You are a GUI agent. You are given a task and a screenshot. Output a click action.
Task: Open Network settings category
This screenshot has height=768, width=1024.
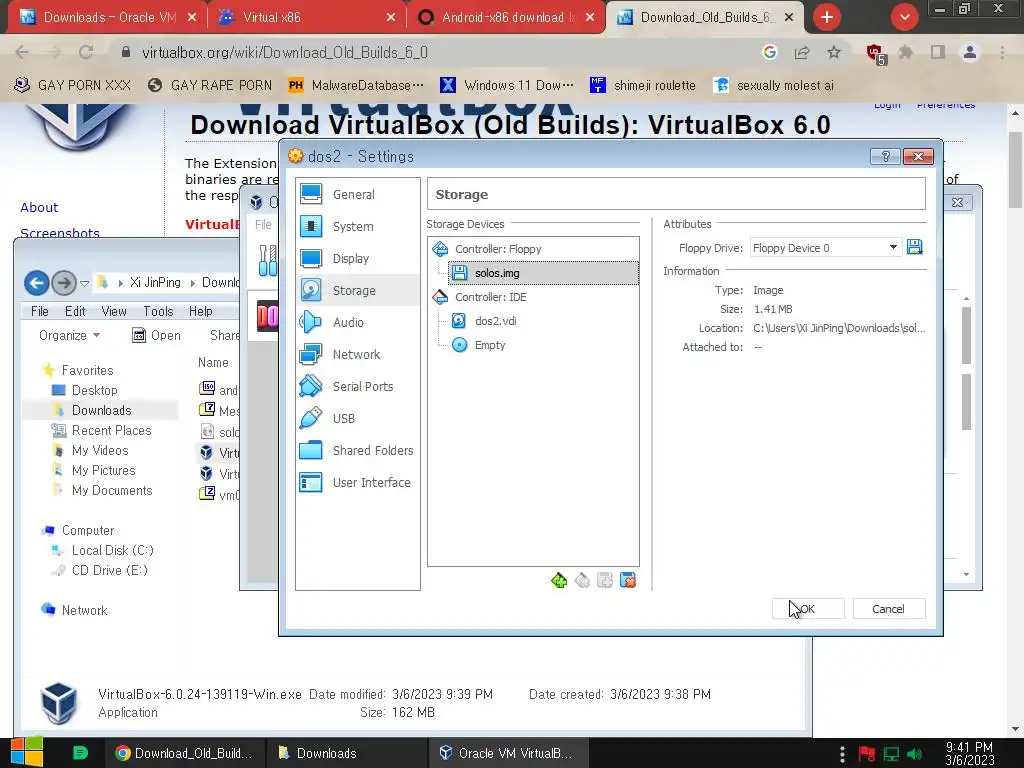(x=357, y=354)
